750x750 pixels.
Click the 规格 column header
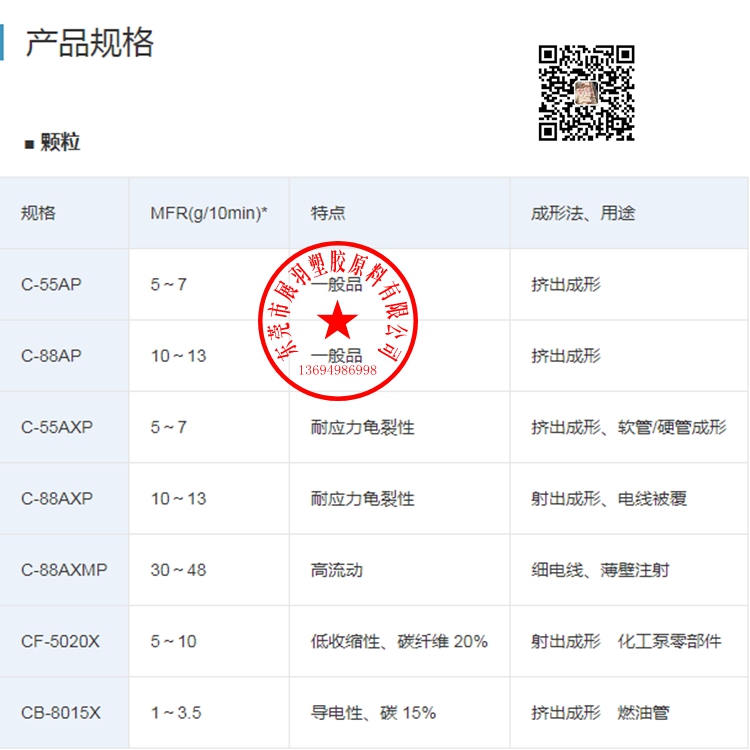tap(39, 213)
